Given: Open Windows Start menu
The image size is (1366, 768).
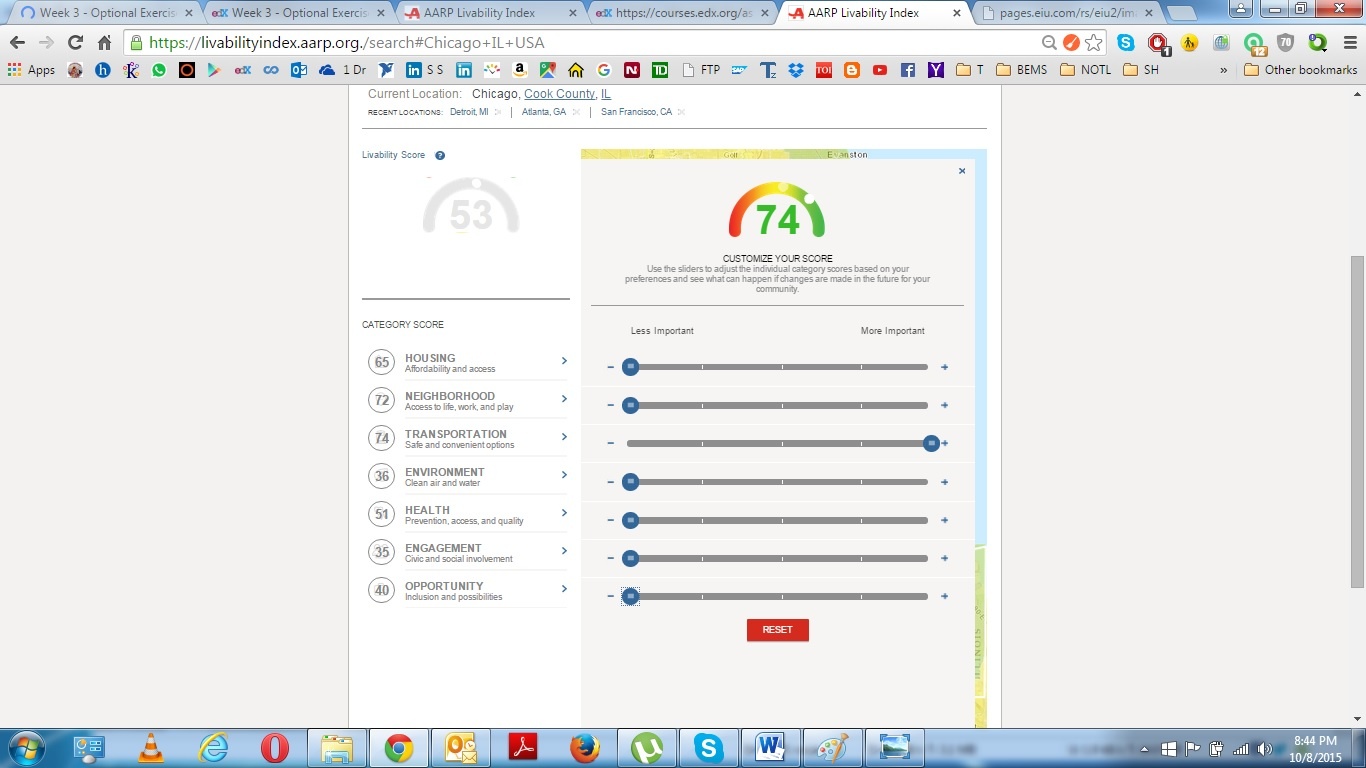Looking at the screenshot, I should coord(24,748).
